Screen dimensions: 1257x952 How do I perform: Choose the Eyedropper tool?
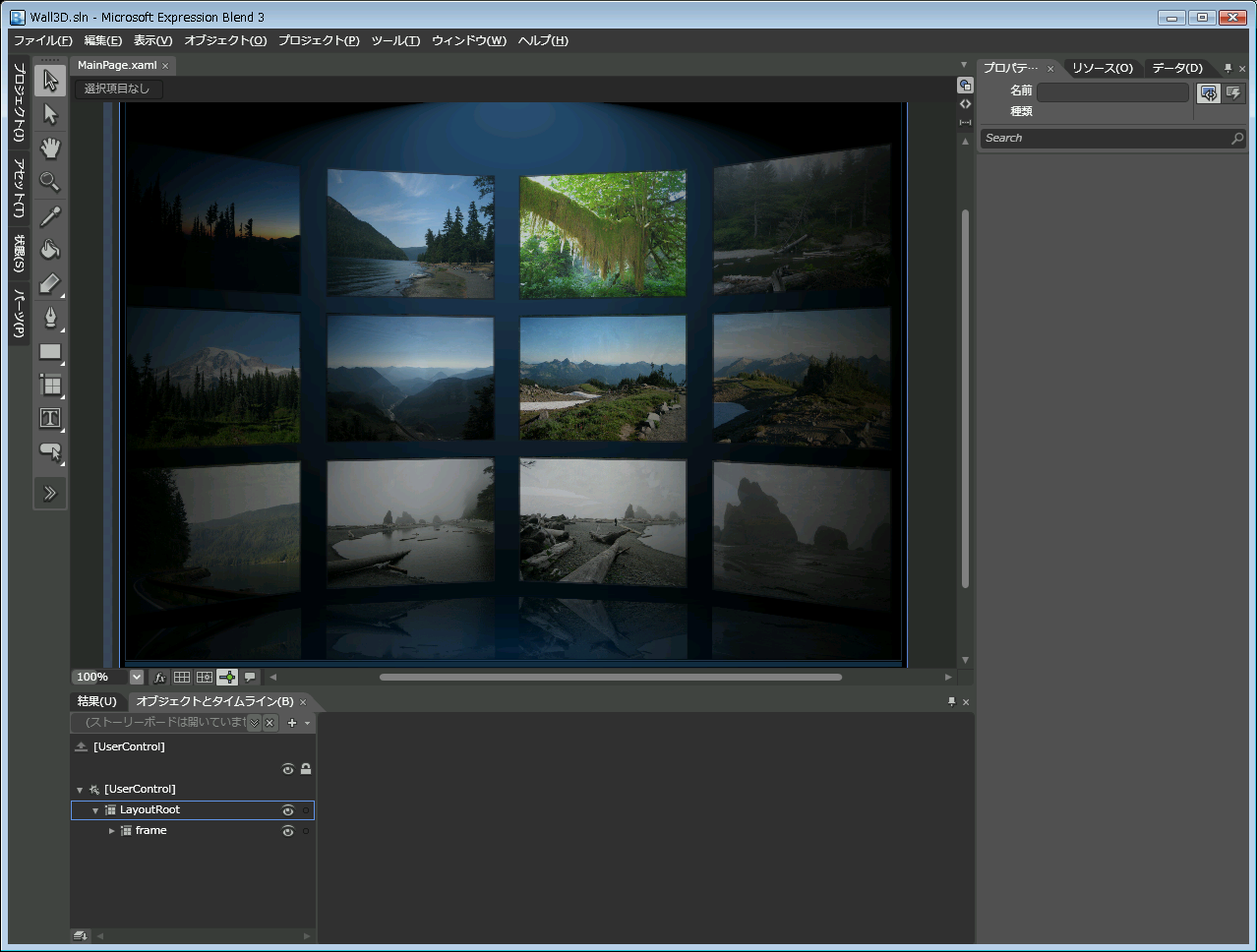point(50,216)
